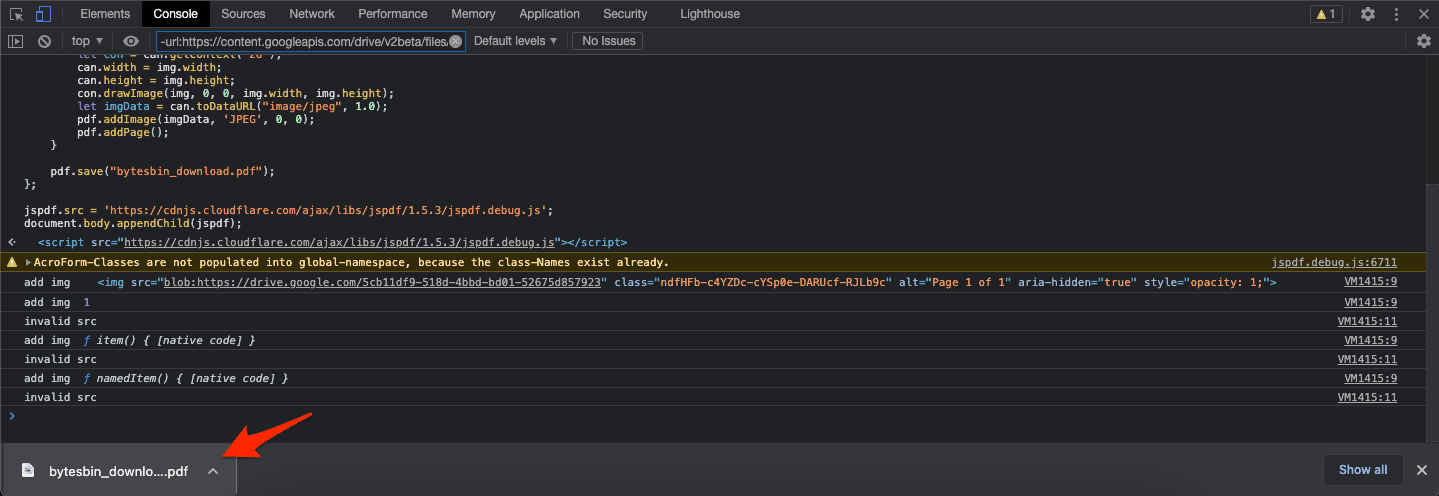
Task: Toggle live expression eye icon
Action: pyautogui.click(x=131, y=41)
